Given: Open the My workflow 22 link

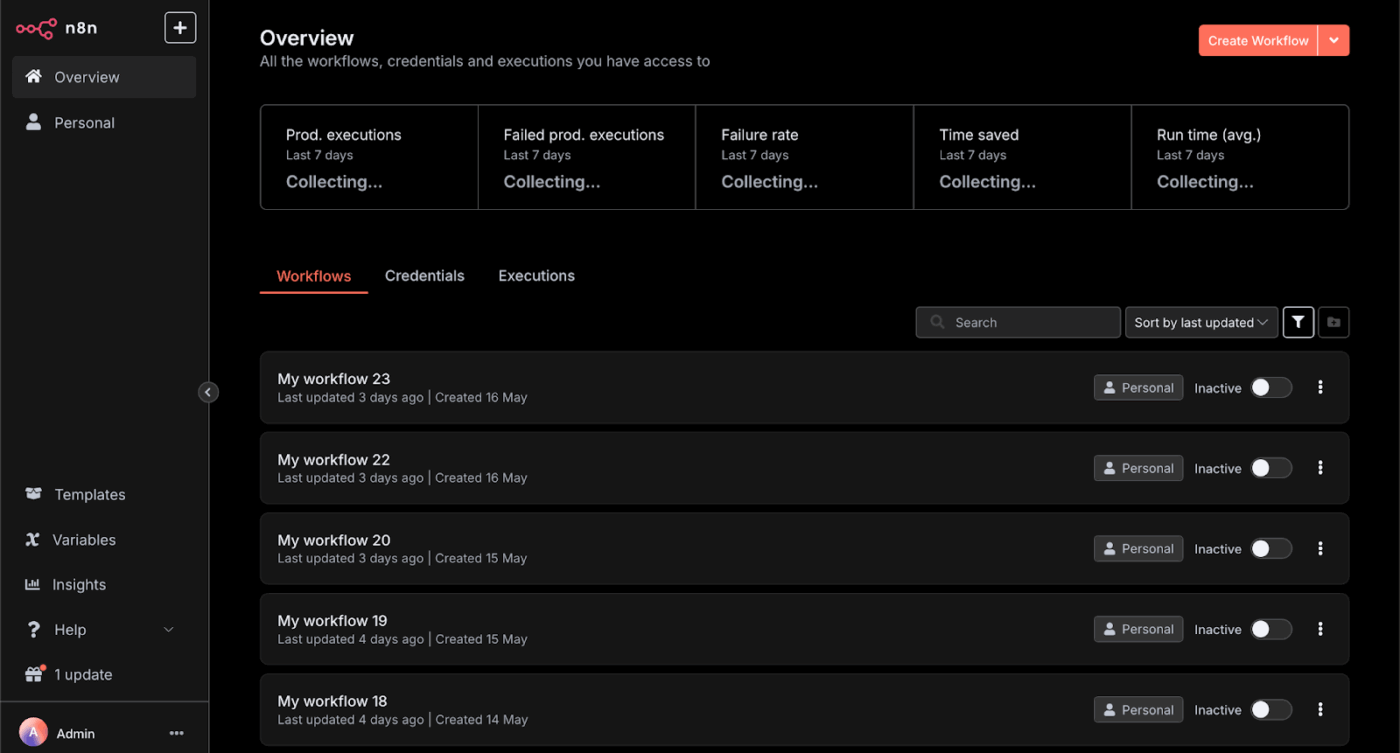Looking at the screenshot, I should coord(334,460).
